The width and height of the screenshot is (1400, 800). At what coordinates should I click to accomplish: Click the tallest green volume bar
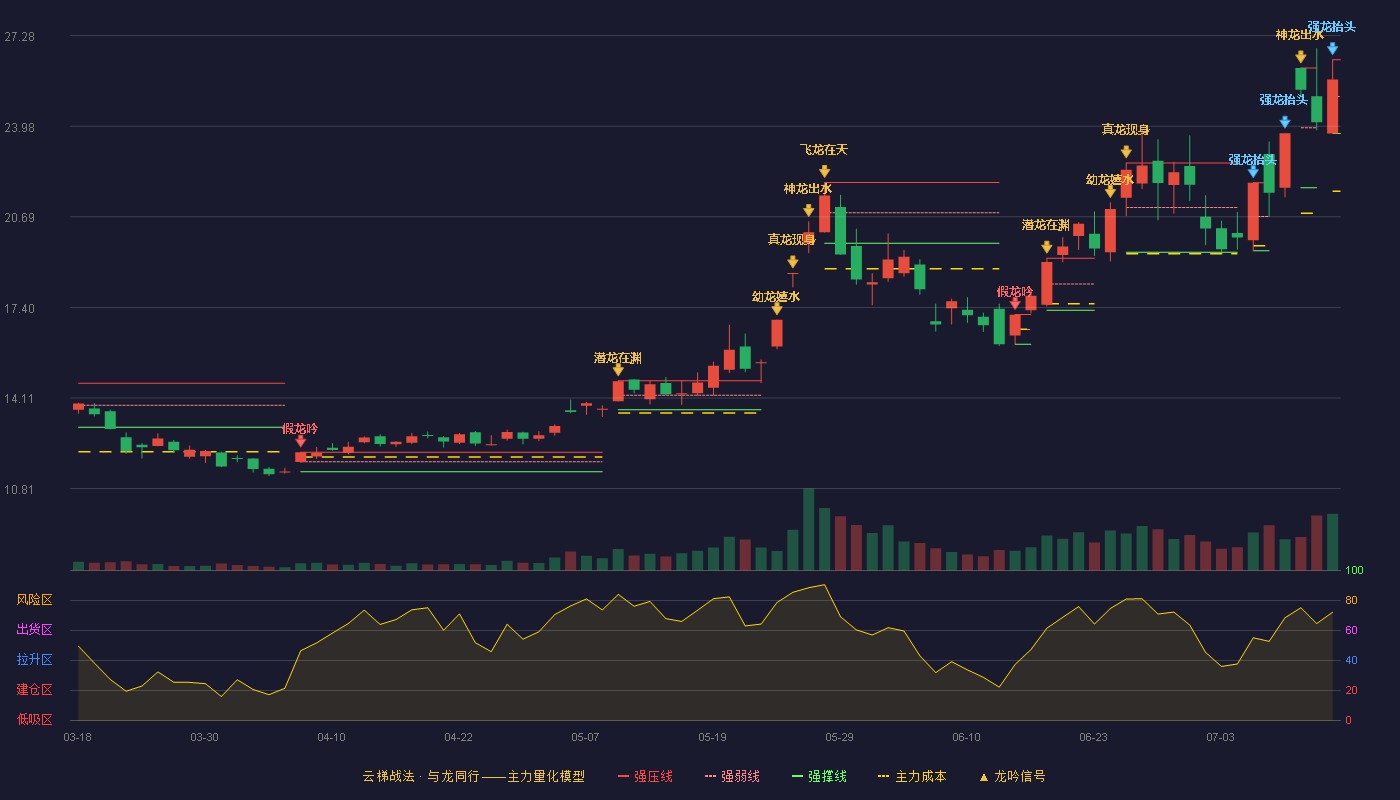tap(808, 529)
